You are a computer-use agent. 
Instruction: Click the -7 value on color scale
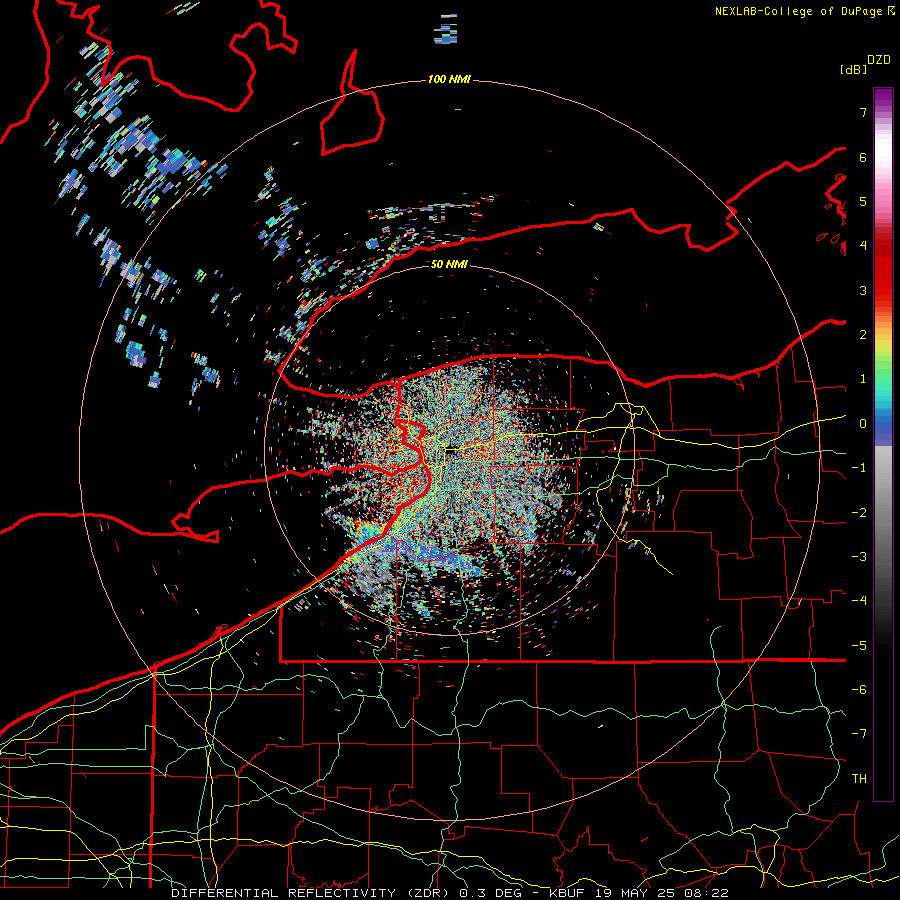click(859, 734)
